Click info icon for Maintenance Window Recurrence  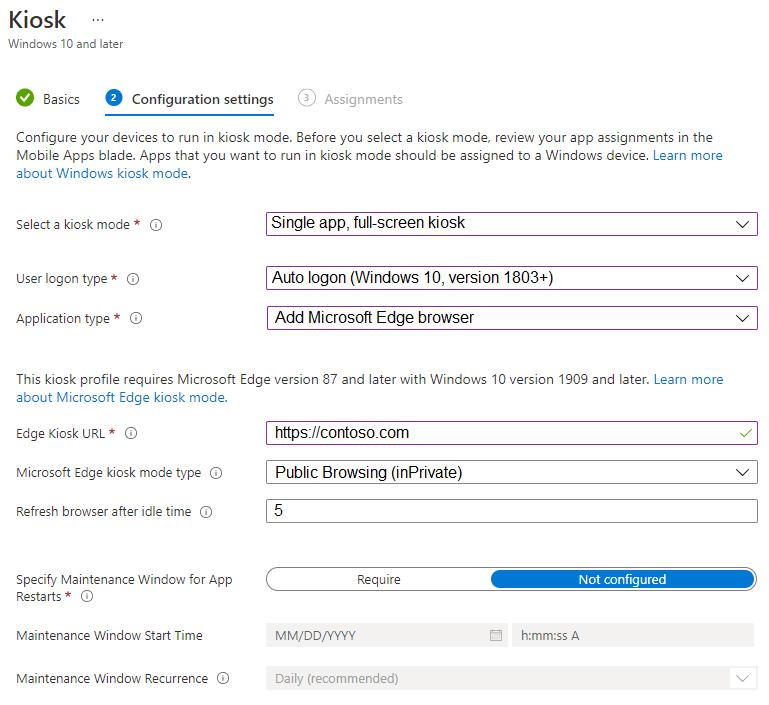point(223,679)
